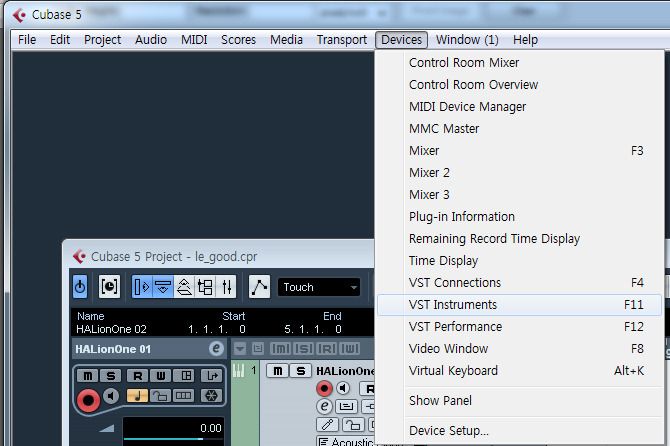
Task: Mute HALionOne 01 in the Inspector
Action: click(88, 376)
